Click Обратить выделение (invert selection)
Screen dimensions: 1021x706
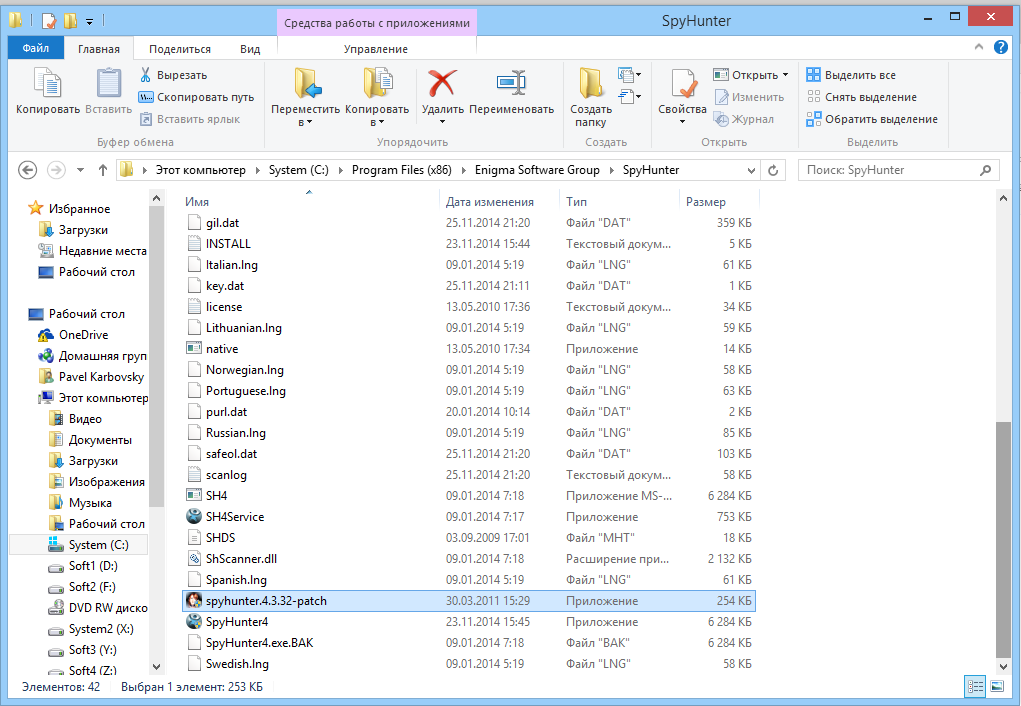(872, 119)
